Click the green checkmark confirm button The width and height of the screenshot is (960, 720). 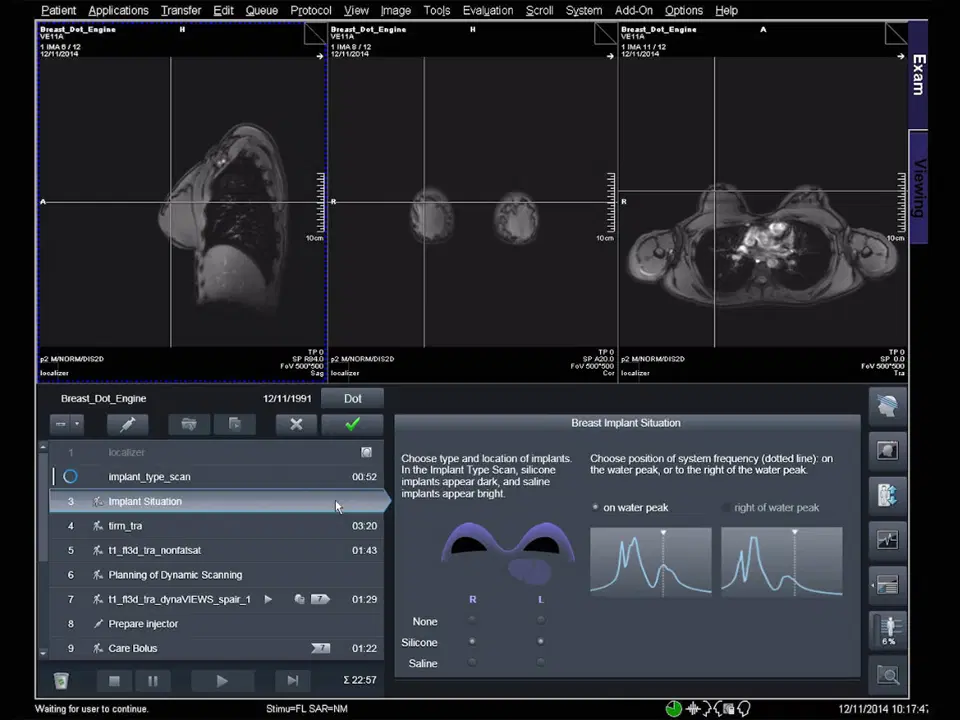coord(352,424)
